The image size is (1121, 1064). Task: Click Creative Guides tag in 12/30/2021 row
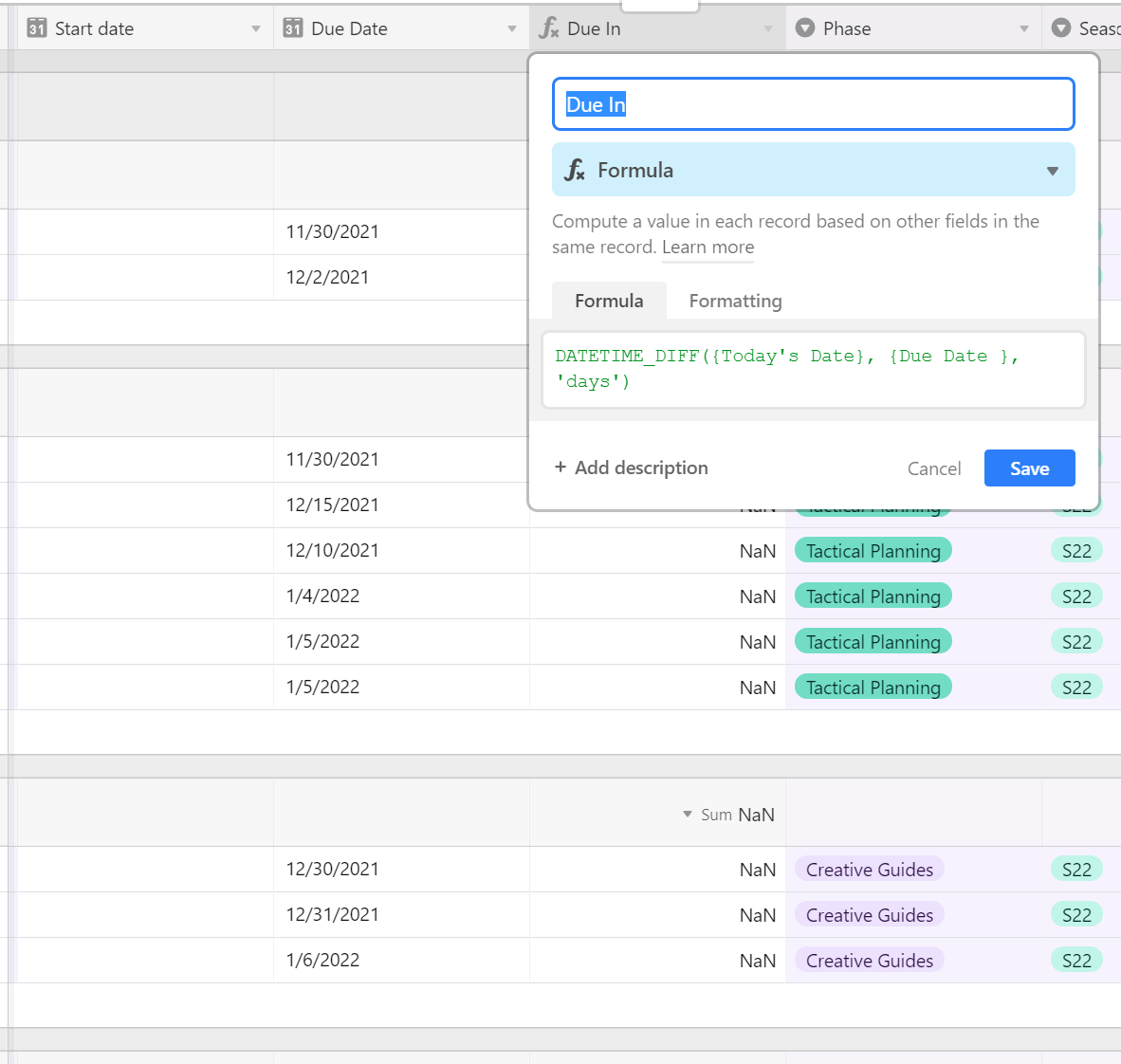pos(870,870)
